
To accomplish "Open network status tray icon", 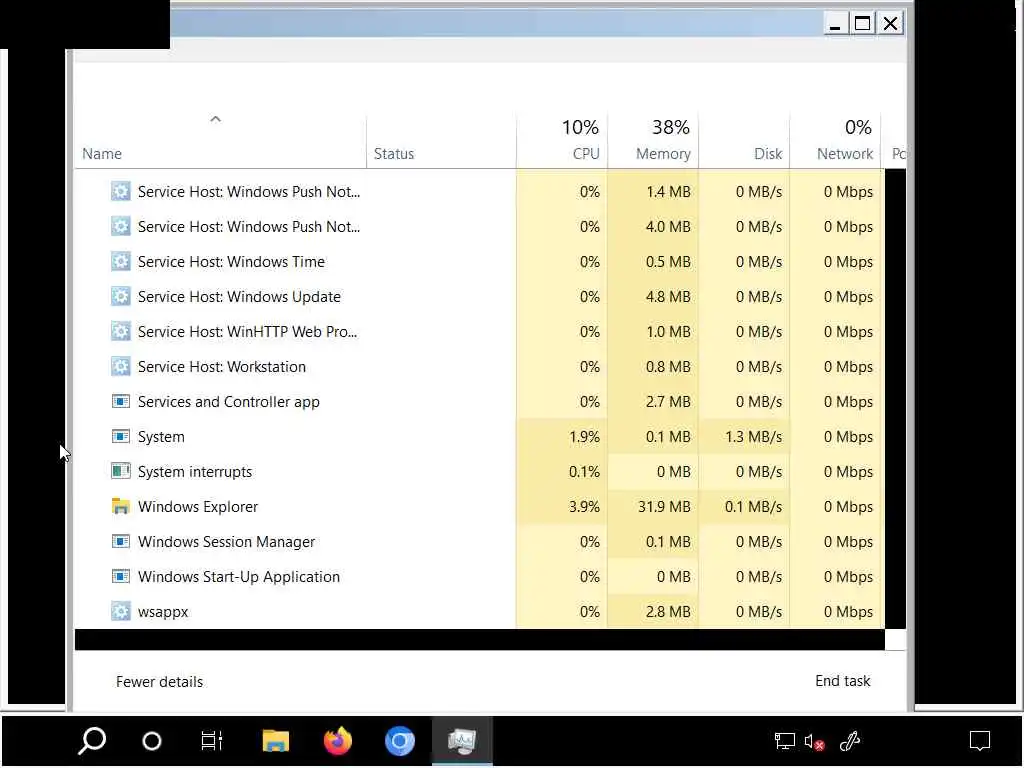I will point(784,741).
